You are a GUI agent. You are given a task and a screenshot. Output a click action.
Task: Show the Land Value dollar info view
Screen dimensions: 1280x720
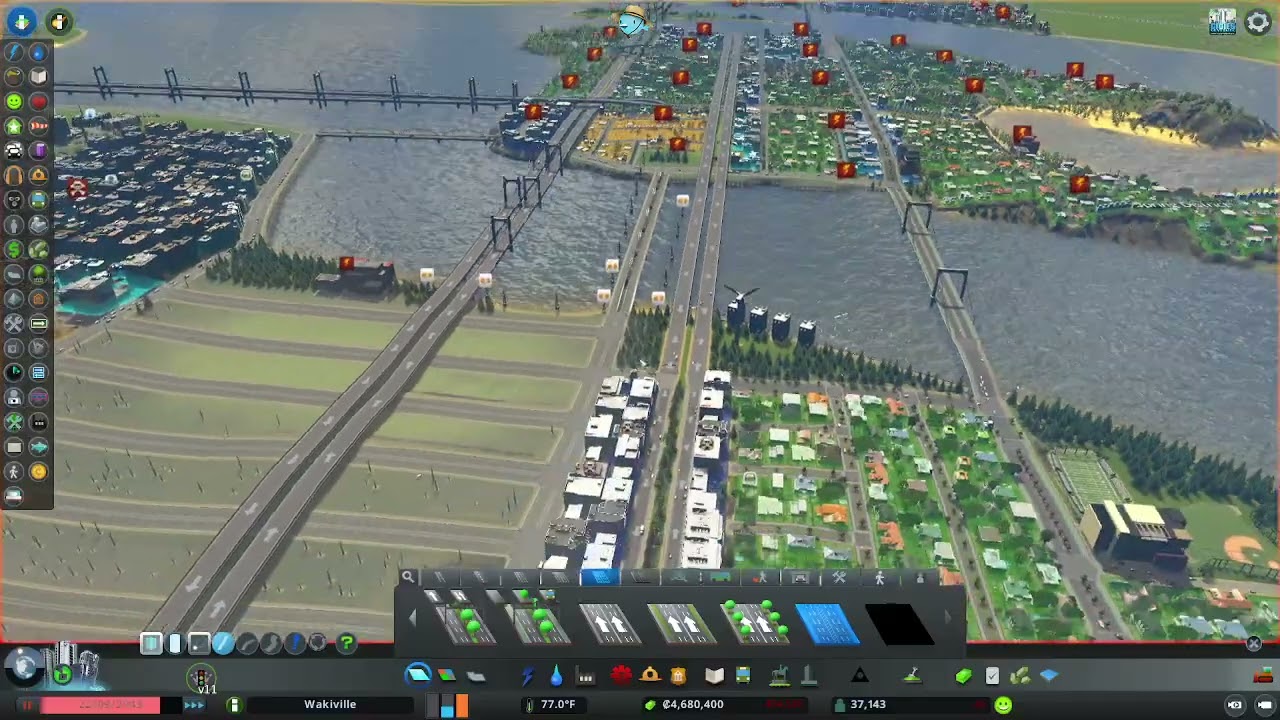[14, 248]
